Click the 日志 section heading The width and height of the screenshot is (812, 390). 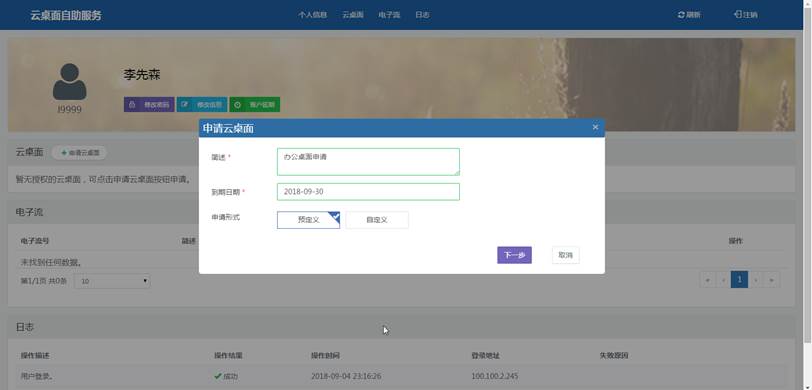25,327
